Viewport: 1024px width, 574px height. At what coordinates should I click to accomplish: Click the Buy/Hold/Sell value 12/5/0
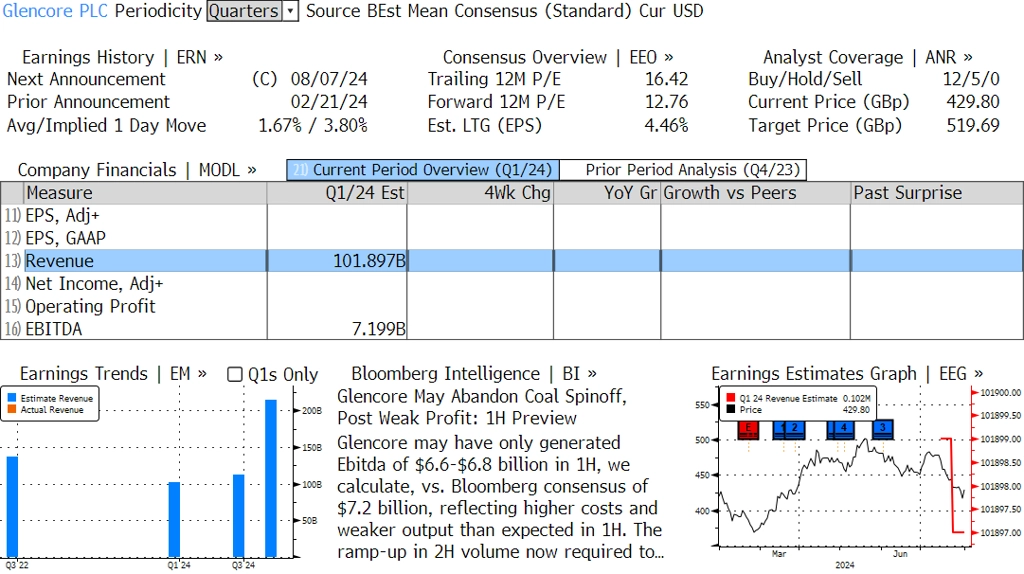[971, 79]
